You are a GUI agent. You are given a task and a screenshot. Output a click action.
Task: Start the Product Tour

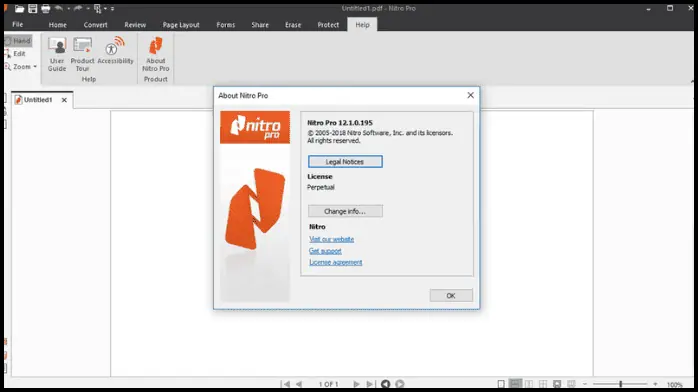click(82, 54)
